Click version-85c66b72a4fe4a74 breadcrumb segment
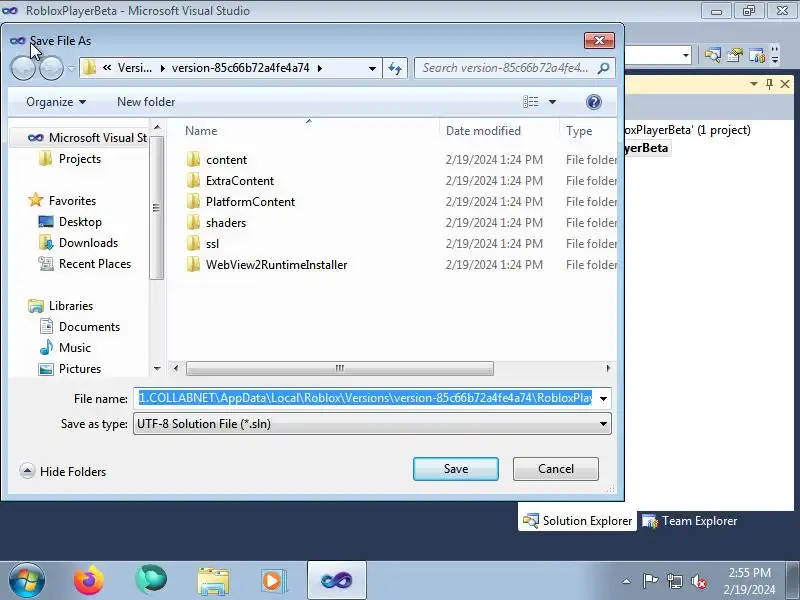Image resolution: width=800 pixels, height=600 pixels. (x=240, y=68)
